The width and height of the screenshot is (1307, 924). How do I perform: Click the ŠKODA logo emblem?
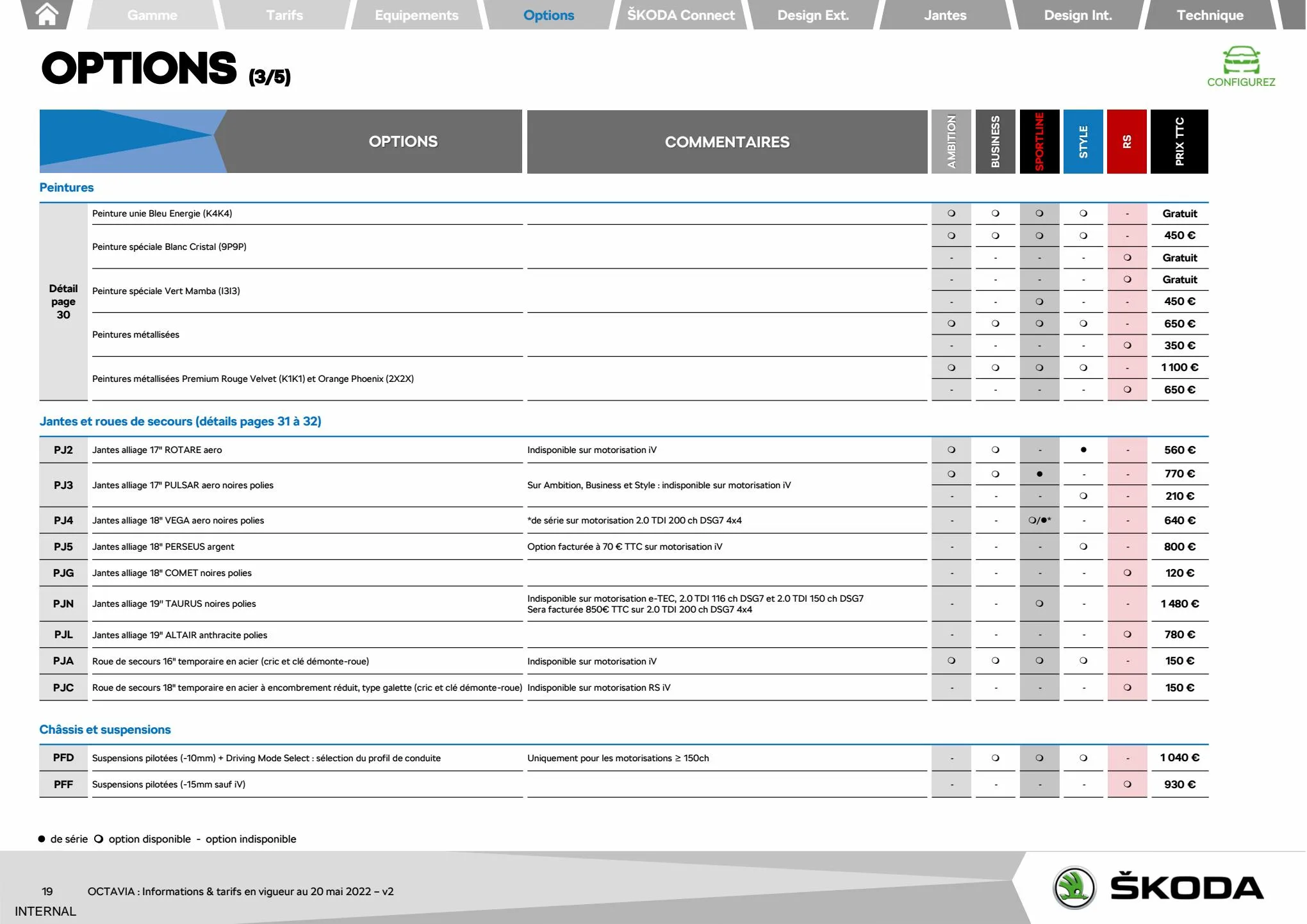pos(1074,887)
